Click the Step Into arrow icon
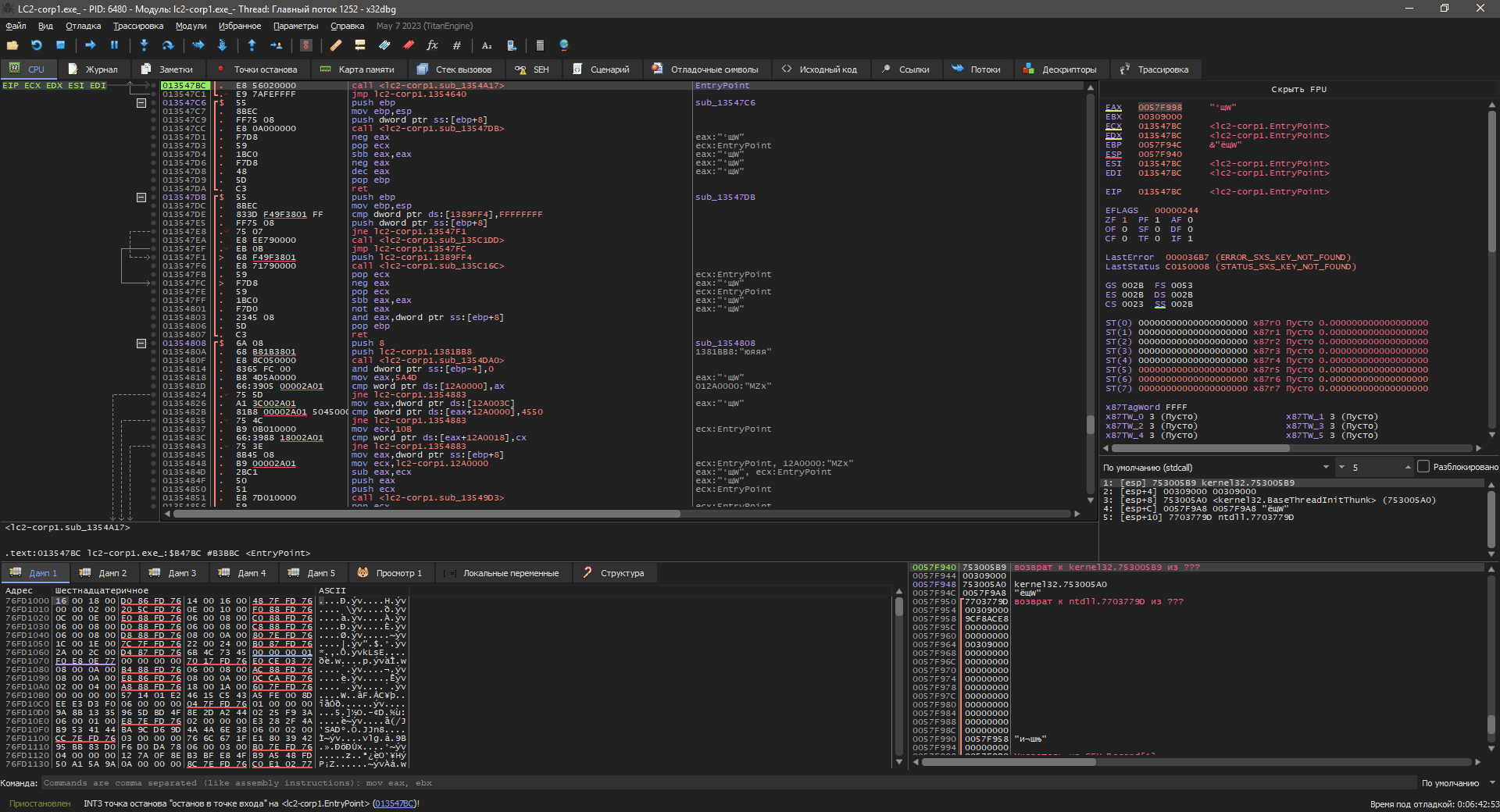 (x=144, y=45)
